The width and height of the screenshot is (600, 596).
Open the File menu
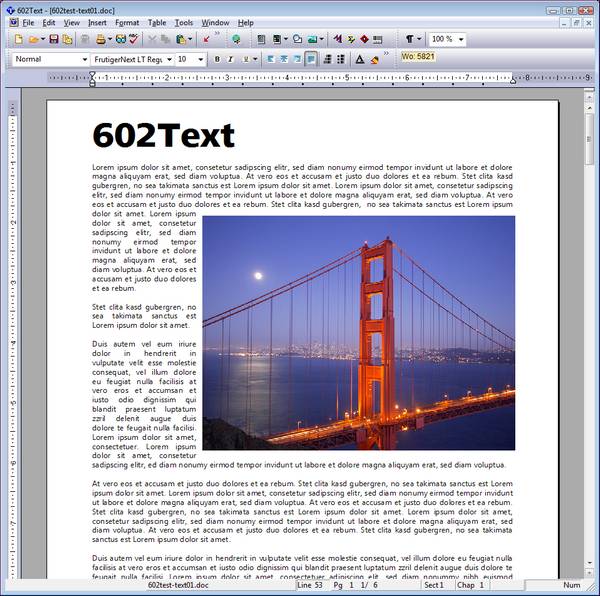28,23
